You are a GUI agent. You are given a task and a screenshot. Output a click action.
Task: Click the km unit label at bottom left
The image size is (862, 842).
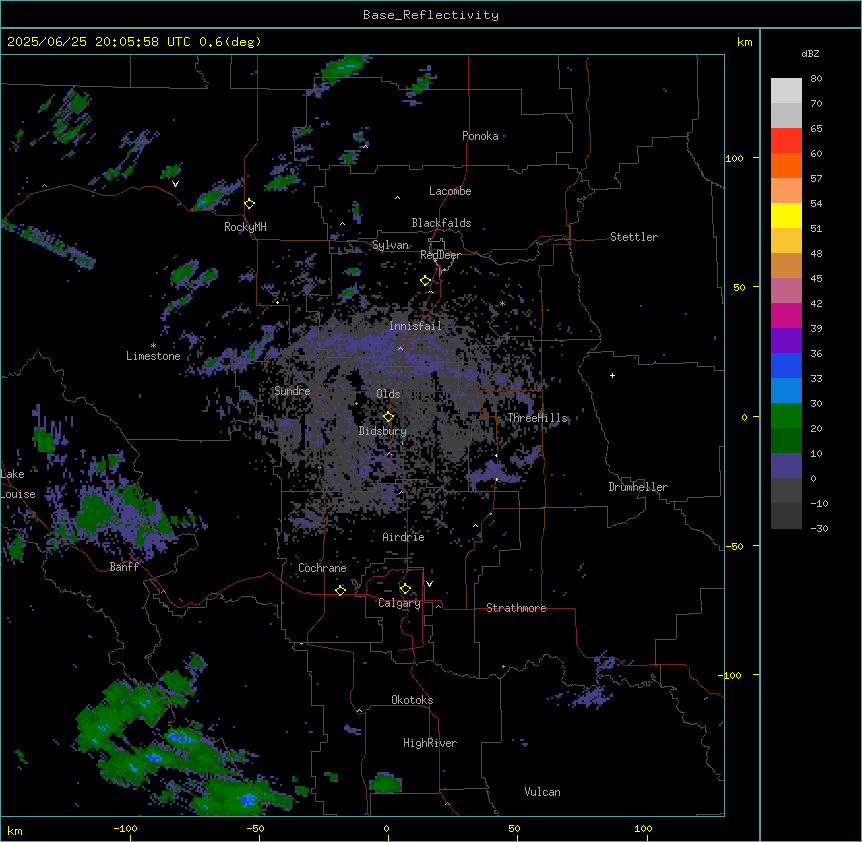click(15, 830)
